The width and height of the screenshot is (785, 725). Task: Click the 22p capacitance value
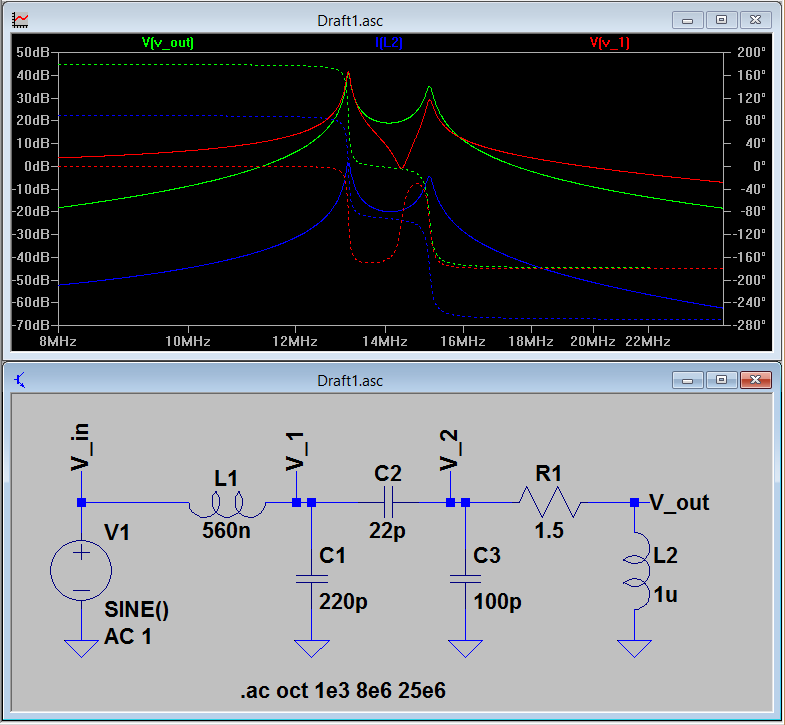point(387,531)
